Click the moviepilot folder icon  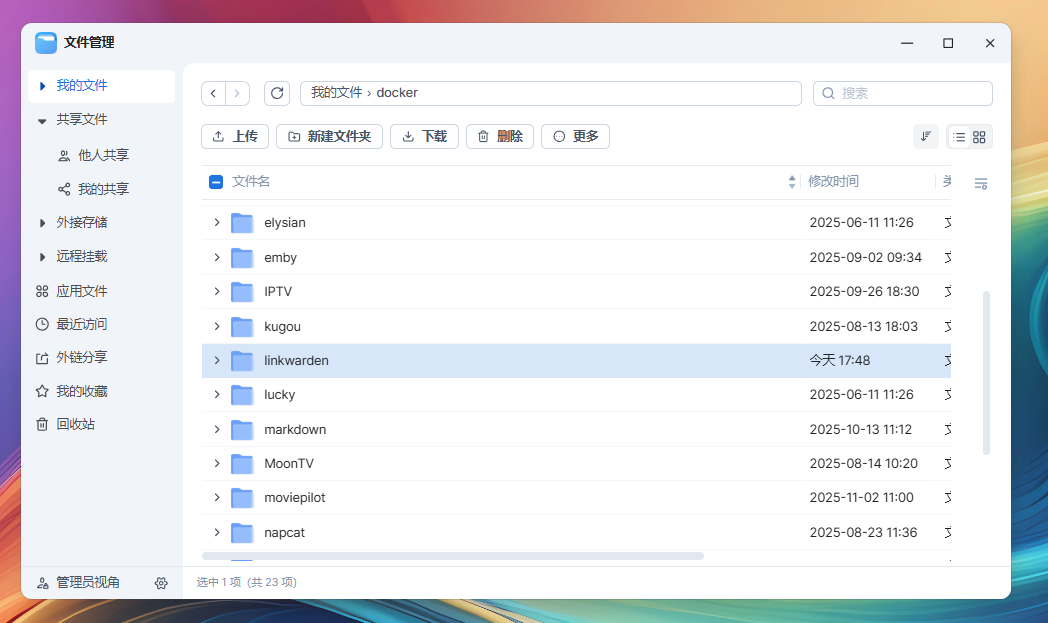pyautogui.click(x=242, y=497)
